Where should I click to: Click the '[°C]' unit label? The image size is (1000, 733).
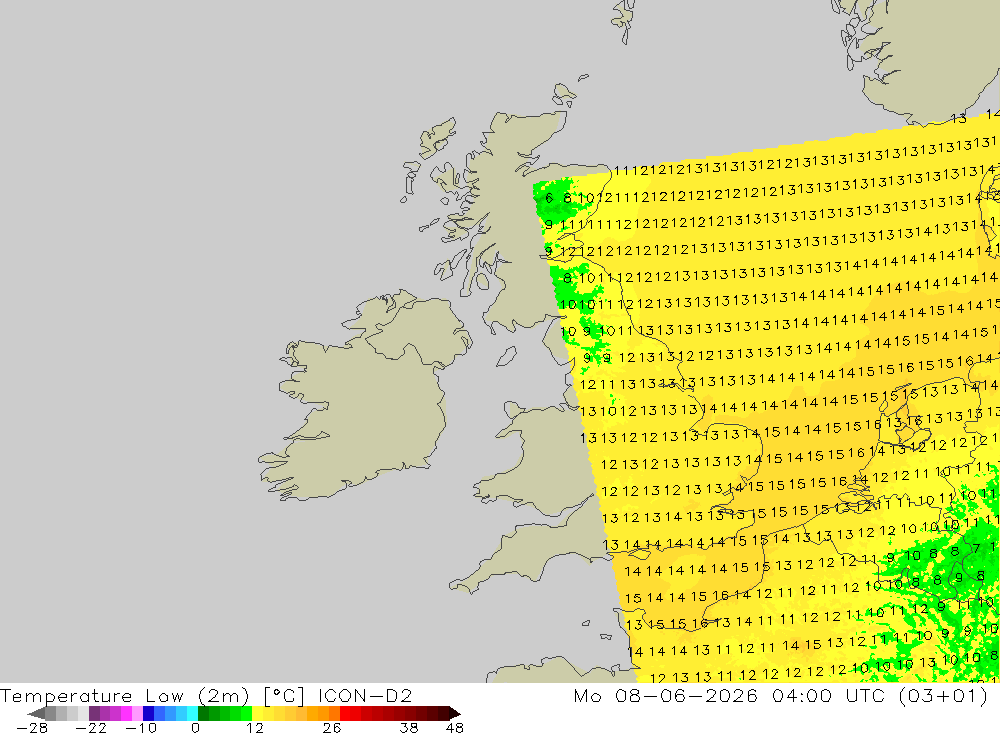(284, 695)
